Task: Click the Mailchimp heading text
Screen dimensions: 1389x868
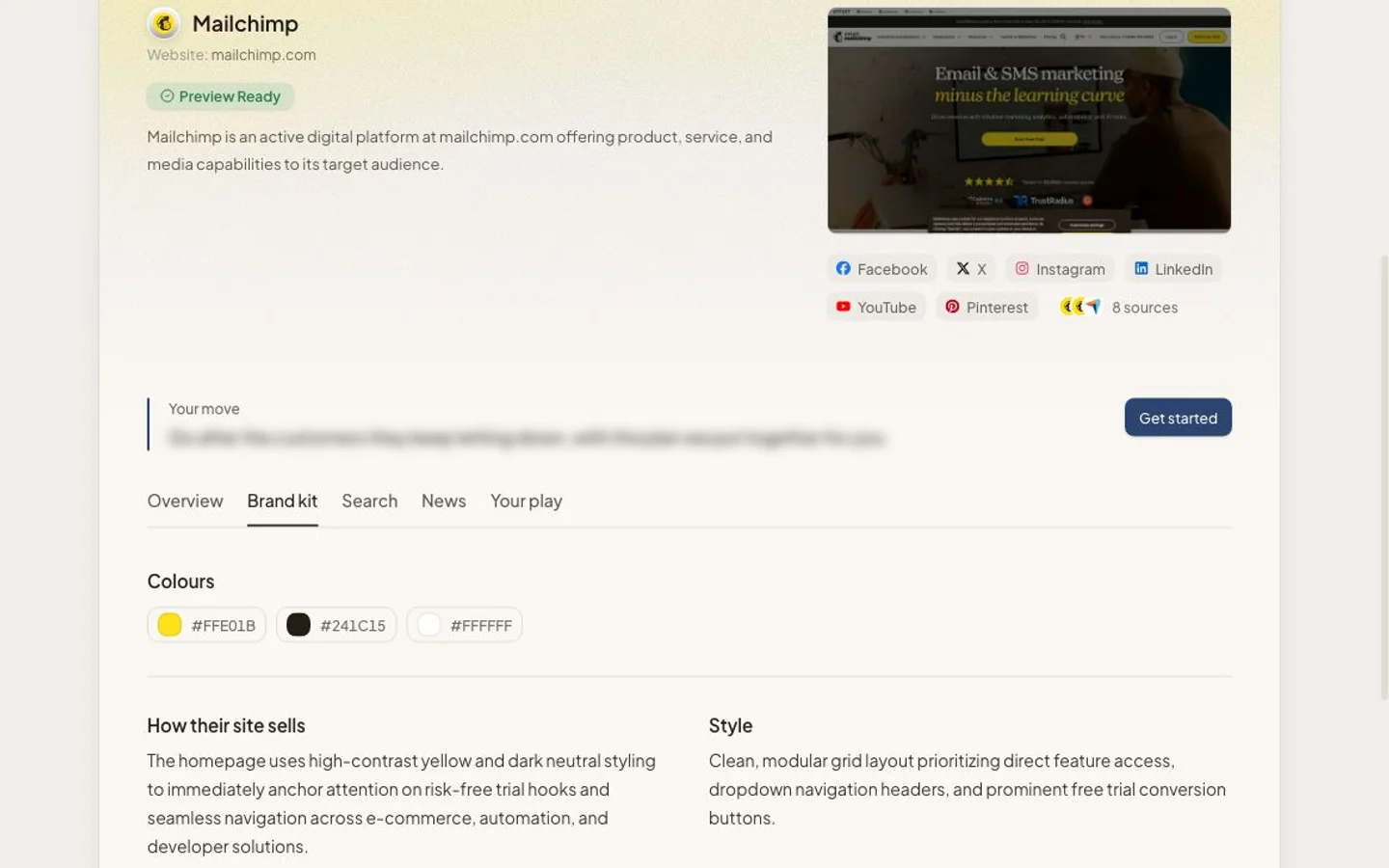Action: (x=245, y=23)
